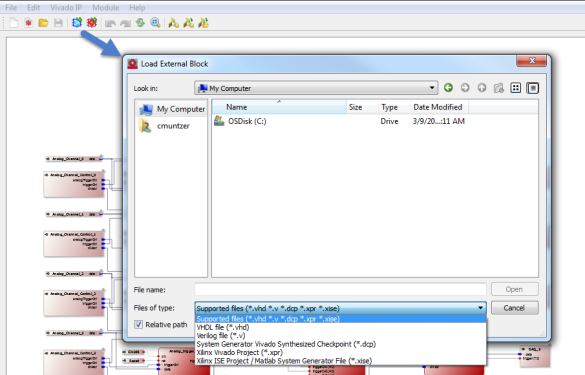The image size is (585, 375).
Task: Open the yellow folder toolbar icon
Action: pyautogui.click(x=43, y=23)
